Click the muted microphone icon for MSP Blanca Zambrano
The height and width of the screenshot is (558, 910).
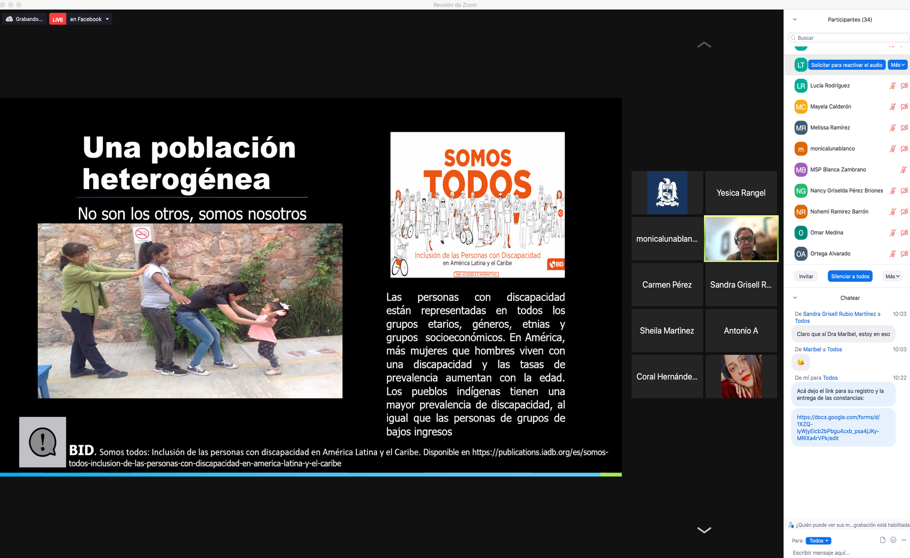[x=903, y=170]
